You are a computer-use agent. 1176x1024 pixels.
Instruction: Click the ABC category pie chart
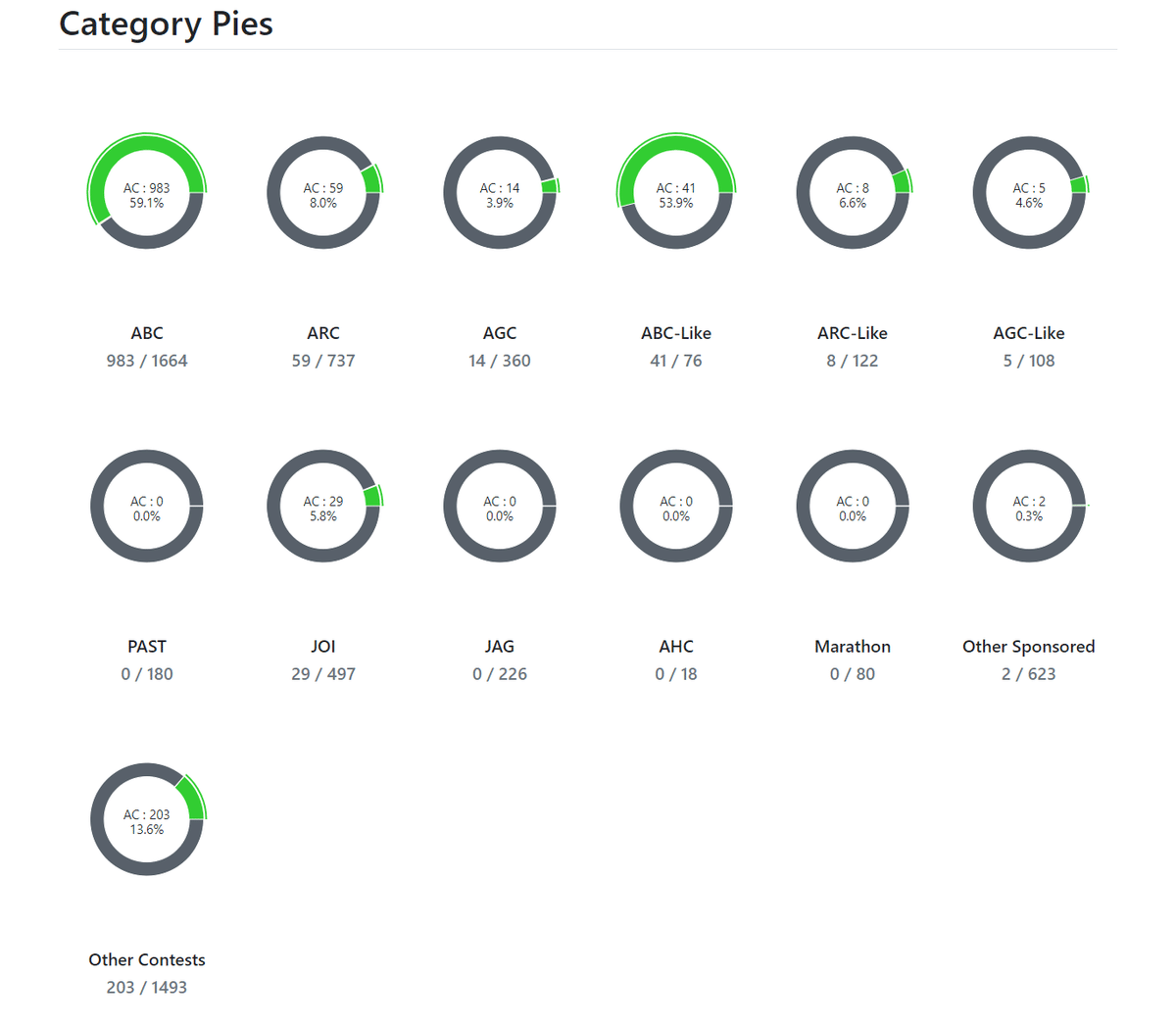[147, 193]
